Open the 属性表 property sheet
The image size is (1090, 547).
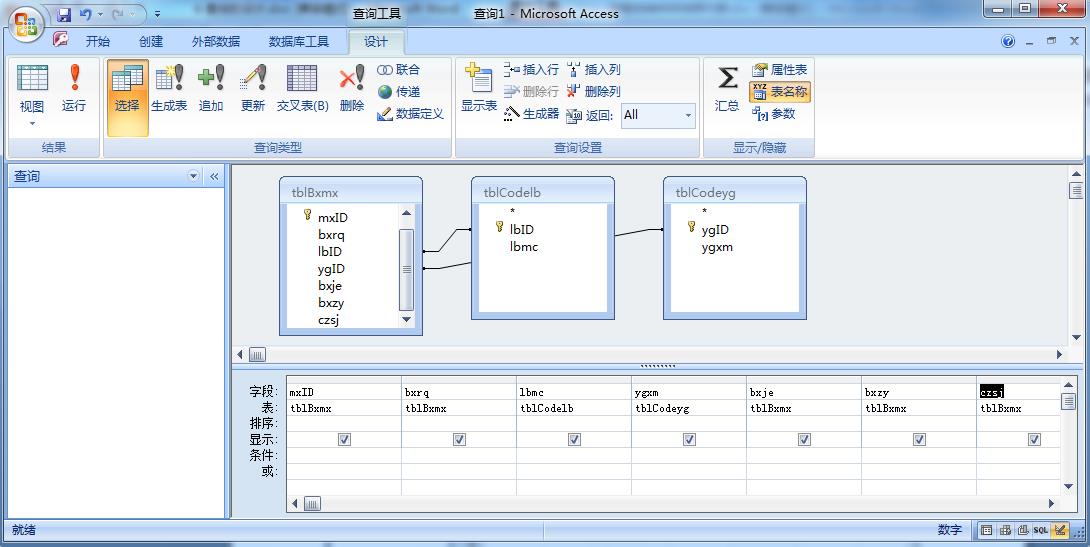click(779, 70)
